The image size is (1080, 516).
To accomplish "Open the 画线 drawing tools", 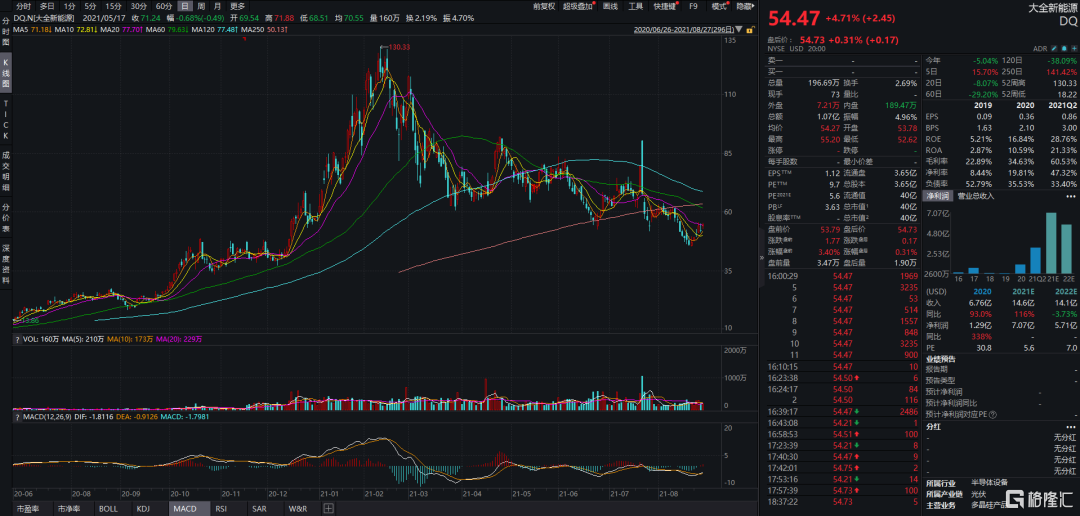I will (x=610, y=6).
